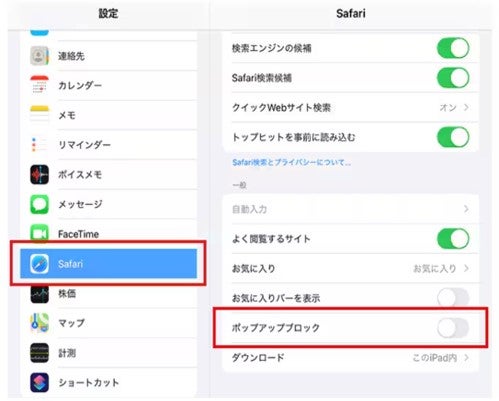The height and width of the screenshot is (401, 499).
Task: Open Safari検索とプライバシーについて link
Action: pyautogui.click(x=291, y=162)
